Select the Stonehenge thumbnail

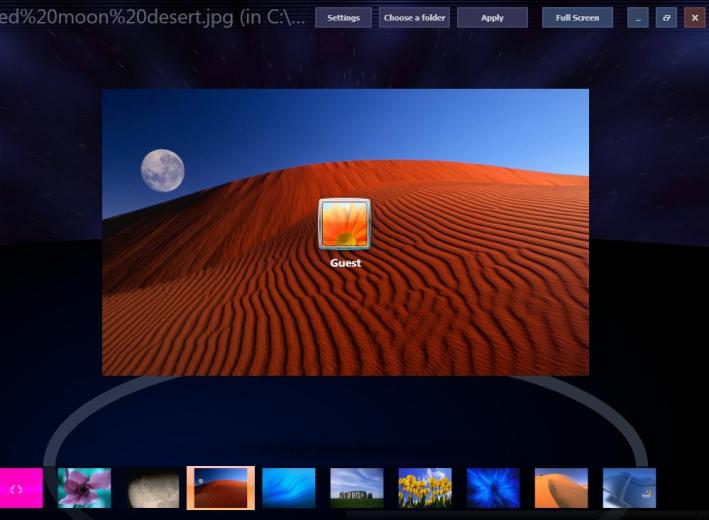pos(357,488)
